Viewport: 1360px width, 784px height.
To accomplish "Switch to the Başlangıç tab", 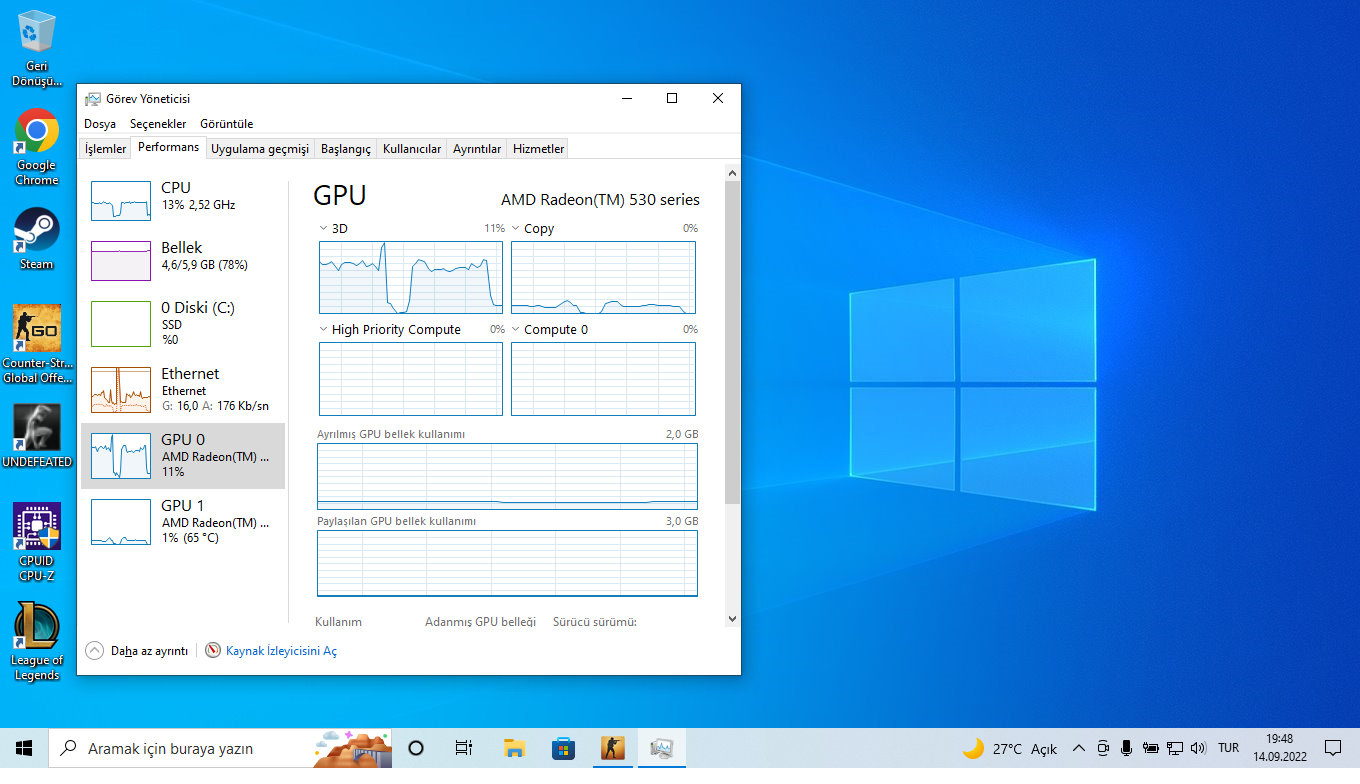I will [x=346, y=149].
